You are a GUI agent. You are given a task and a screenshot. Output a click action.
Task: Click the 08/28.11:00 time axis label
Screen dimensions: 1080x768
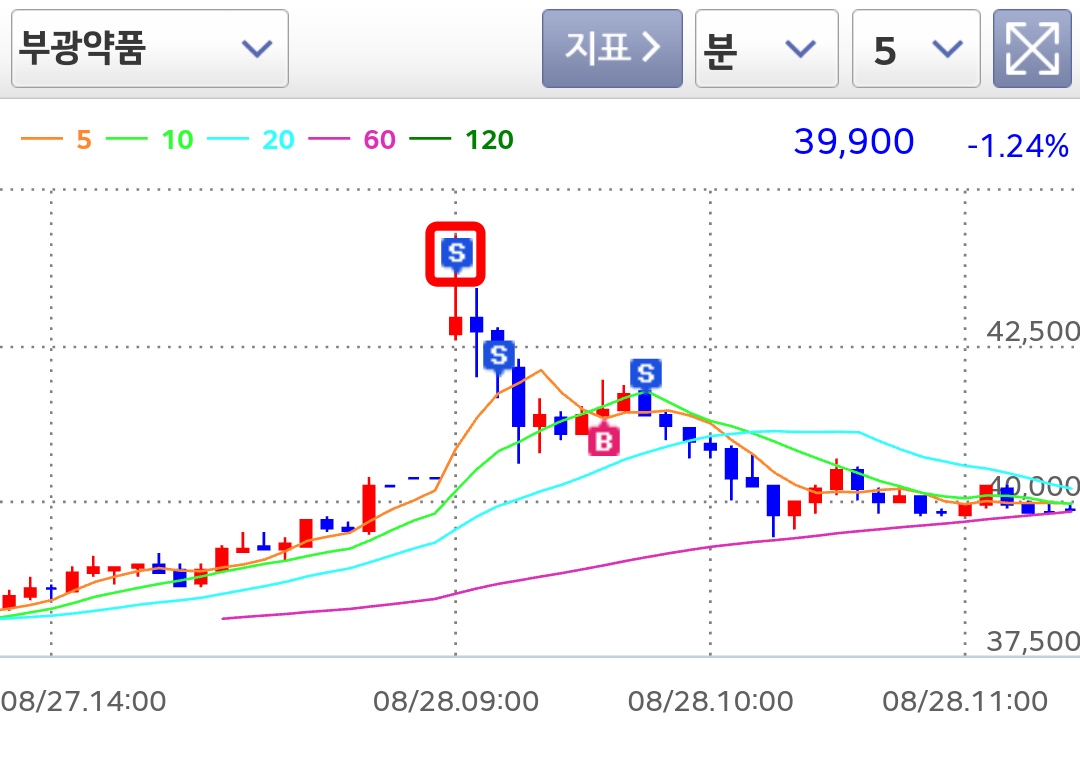965,701
